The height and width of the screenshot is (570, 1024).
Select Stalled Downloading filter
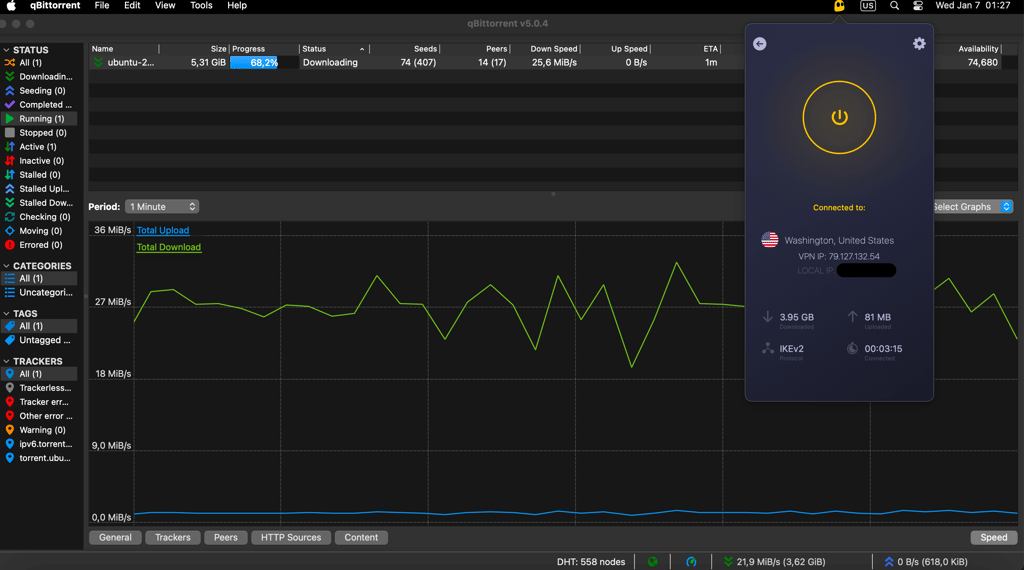click(x=39, y=203)
